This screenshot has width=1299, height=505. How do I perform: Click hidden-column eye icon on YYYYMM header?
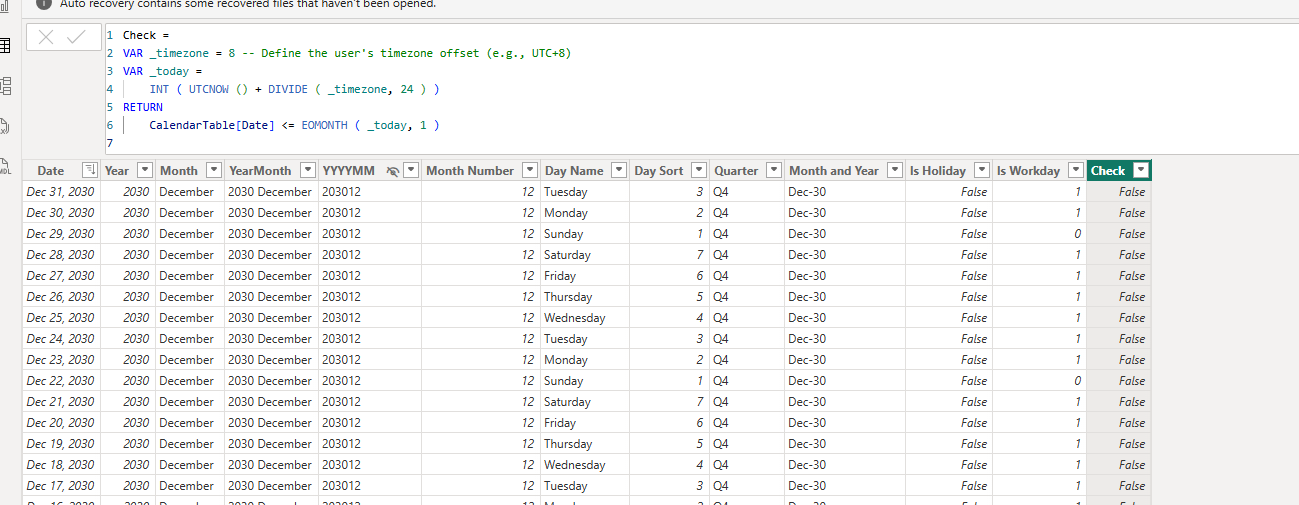(393, 171)
